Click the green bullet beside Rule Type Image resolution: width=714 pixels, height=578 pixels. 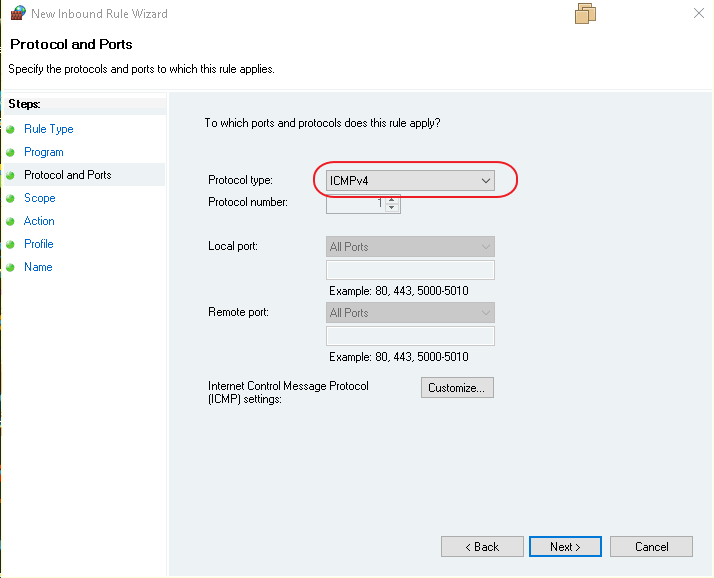pos(11,130)
